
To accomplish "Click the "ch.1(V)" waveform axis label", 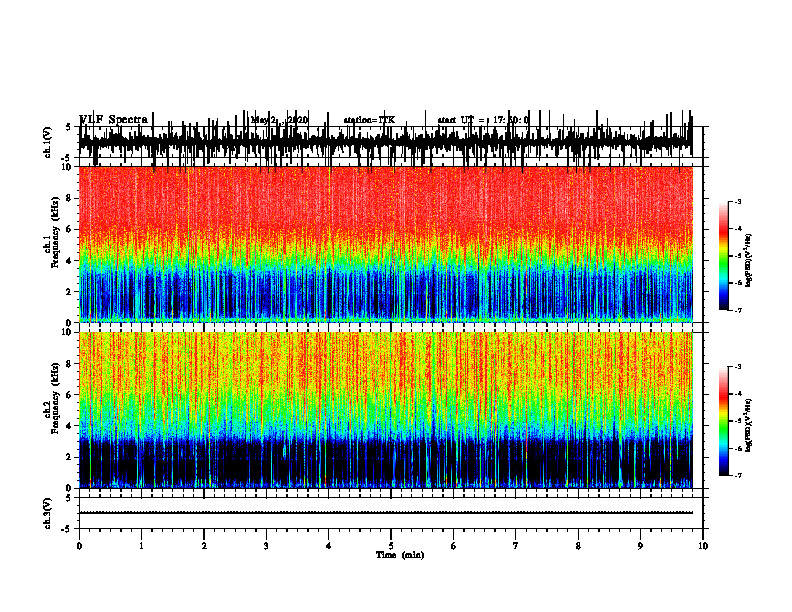I will 48,142.
